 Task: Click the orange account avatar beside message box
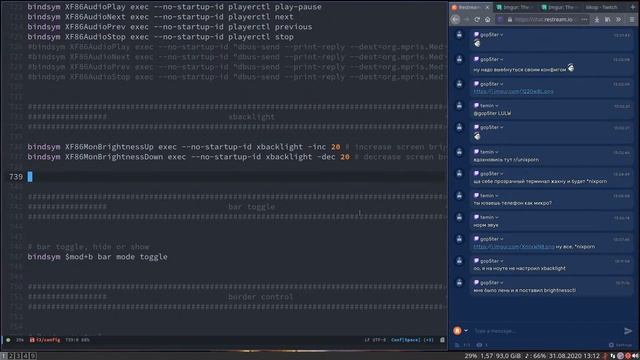(457, 331)
